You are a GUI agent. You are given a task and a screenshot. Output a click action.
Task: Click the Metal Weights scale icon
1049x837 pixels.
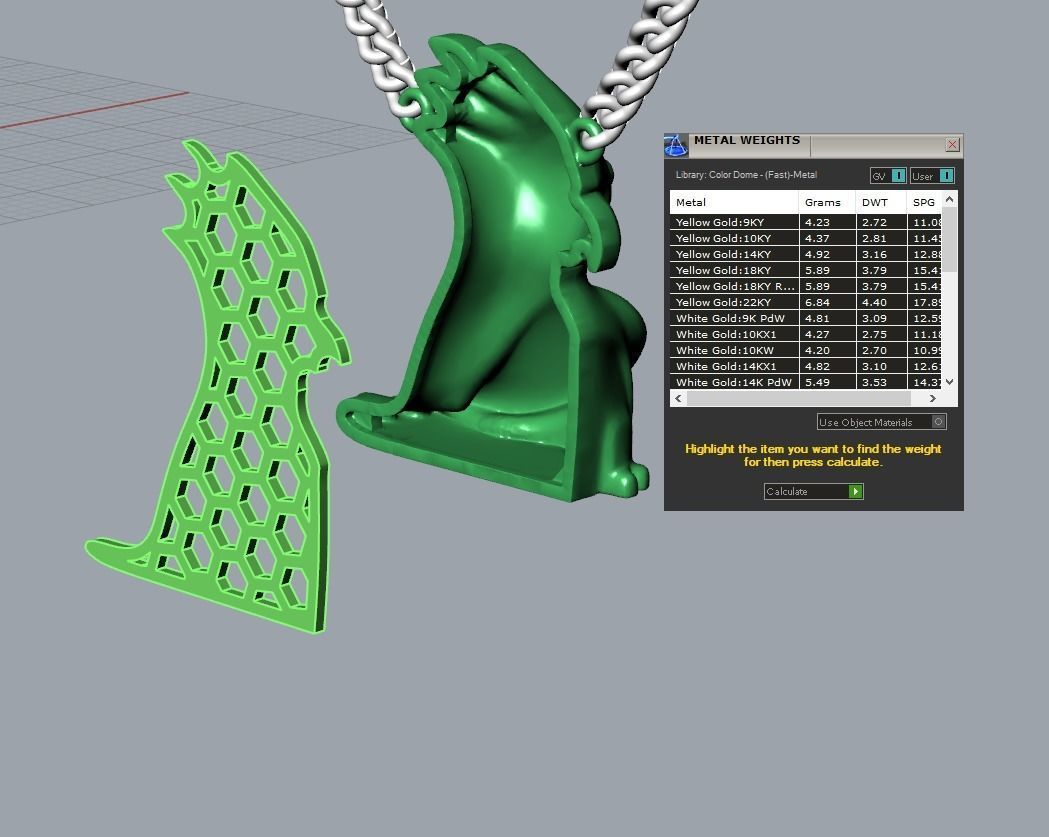[x=676, y=145]
